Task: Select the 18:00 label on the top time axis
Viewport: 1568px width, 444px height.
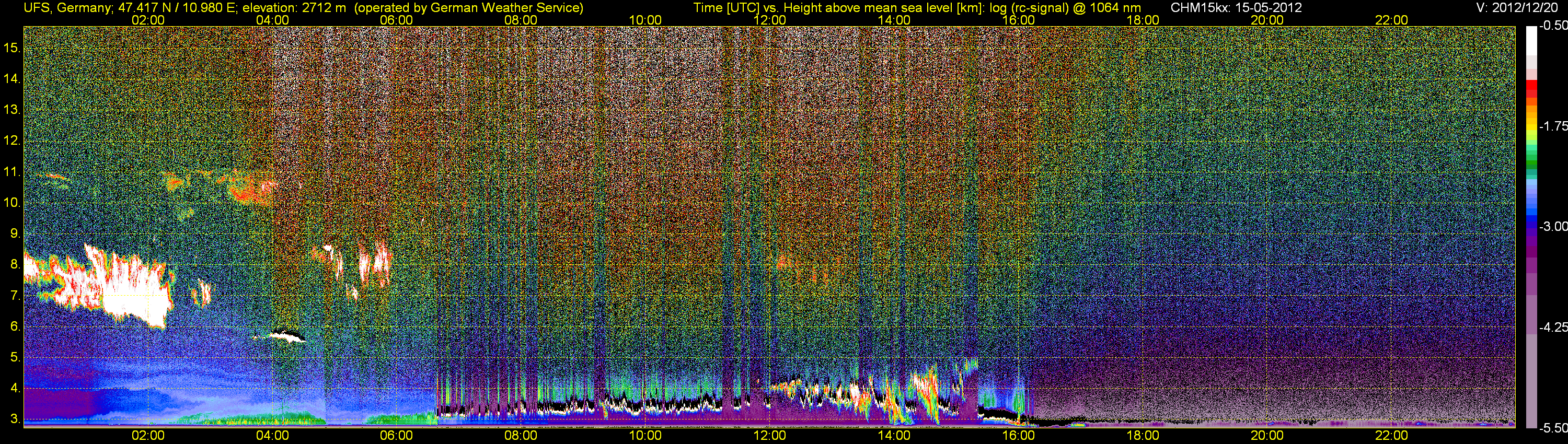Action: (1143, 20)
